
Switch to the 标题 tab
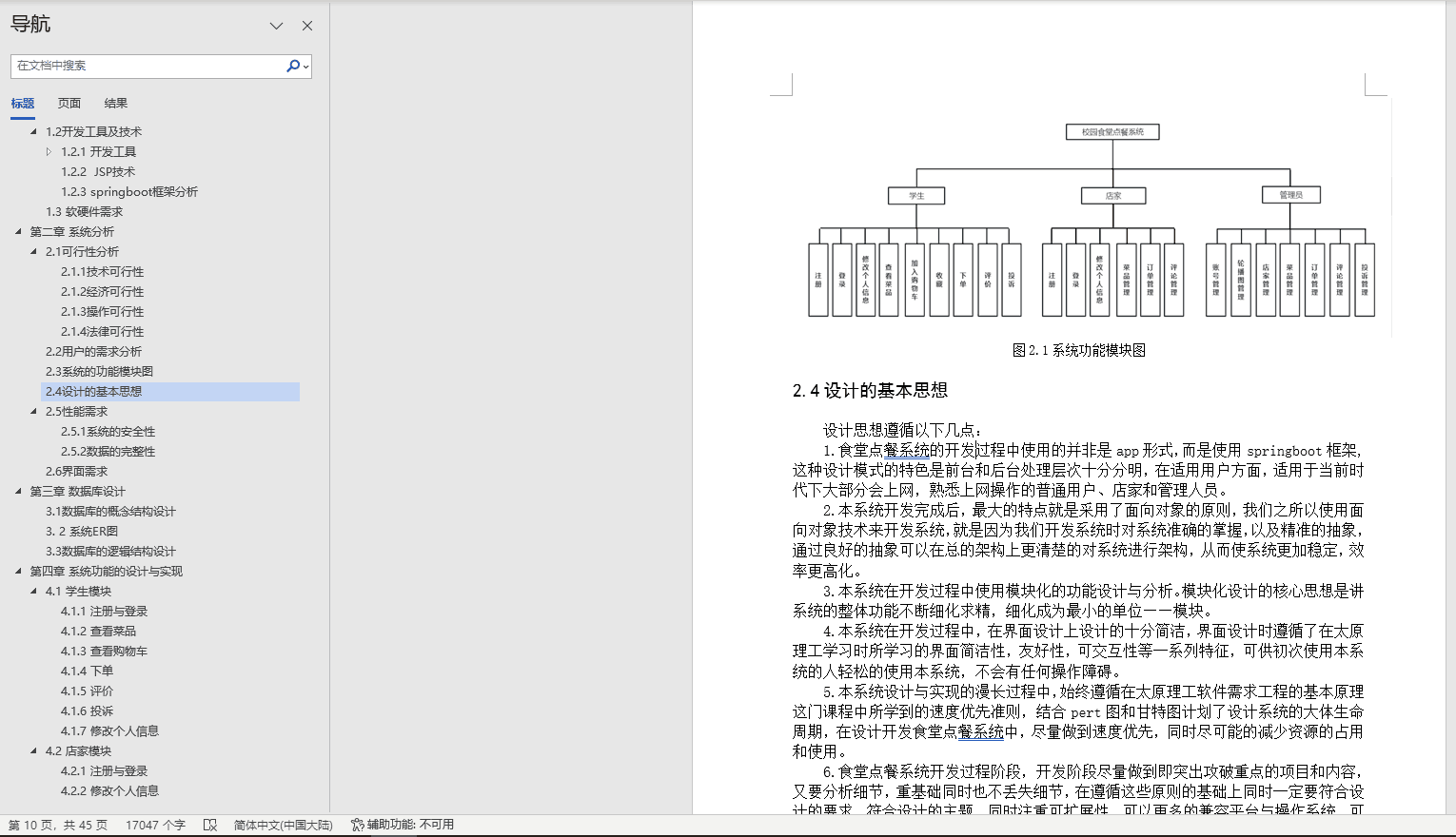coord(23,103)
